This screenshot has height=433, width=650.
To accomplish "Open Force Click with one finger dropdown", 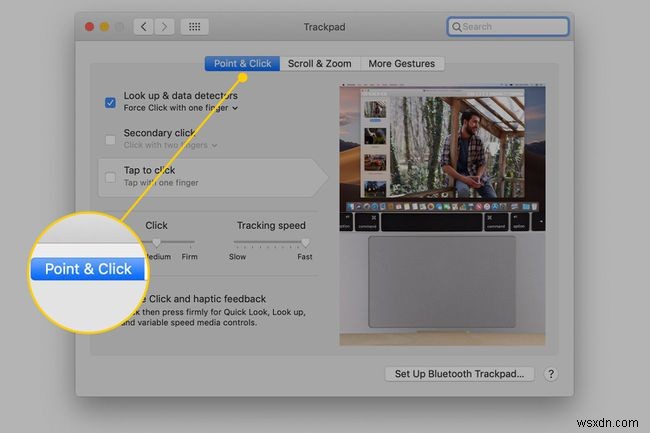I will pyautogui.click(x=181, y=108).
